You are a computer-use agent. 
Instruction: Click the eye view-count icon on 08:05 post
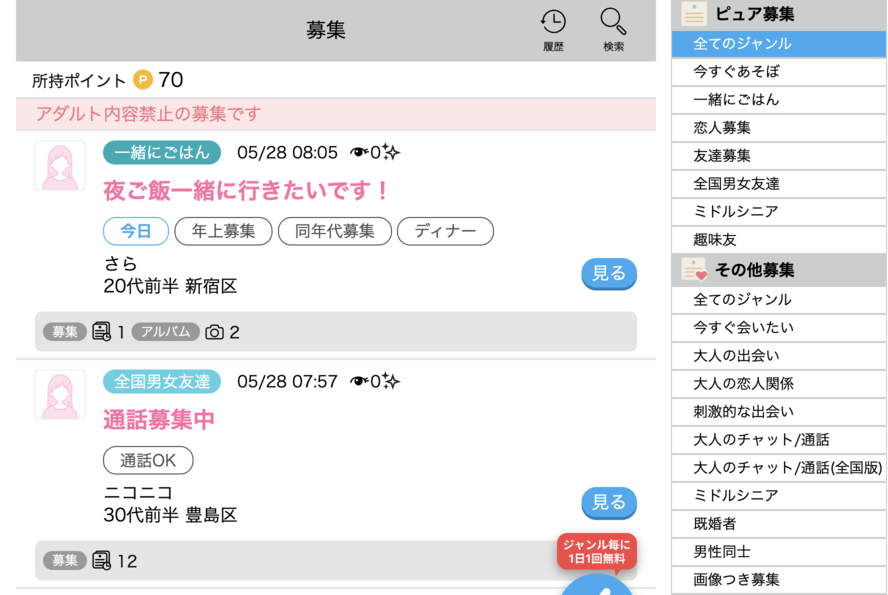359,152
